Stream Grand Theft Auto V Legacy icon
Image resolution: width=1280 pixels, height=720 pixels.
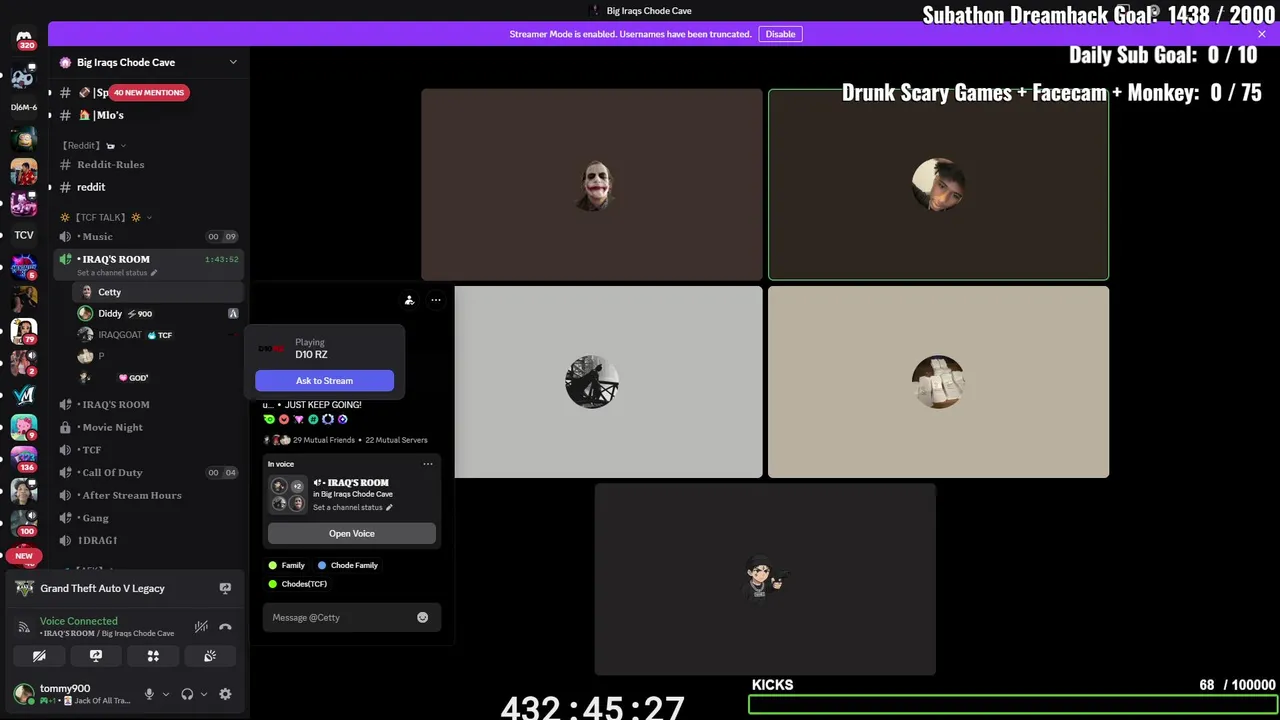point(225,589)
